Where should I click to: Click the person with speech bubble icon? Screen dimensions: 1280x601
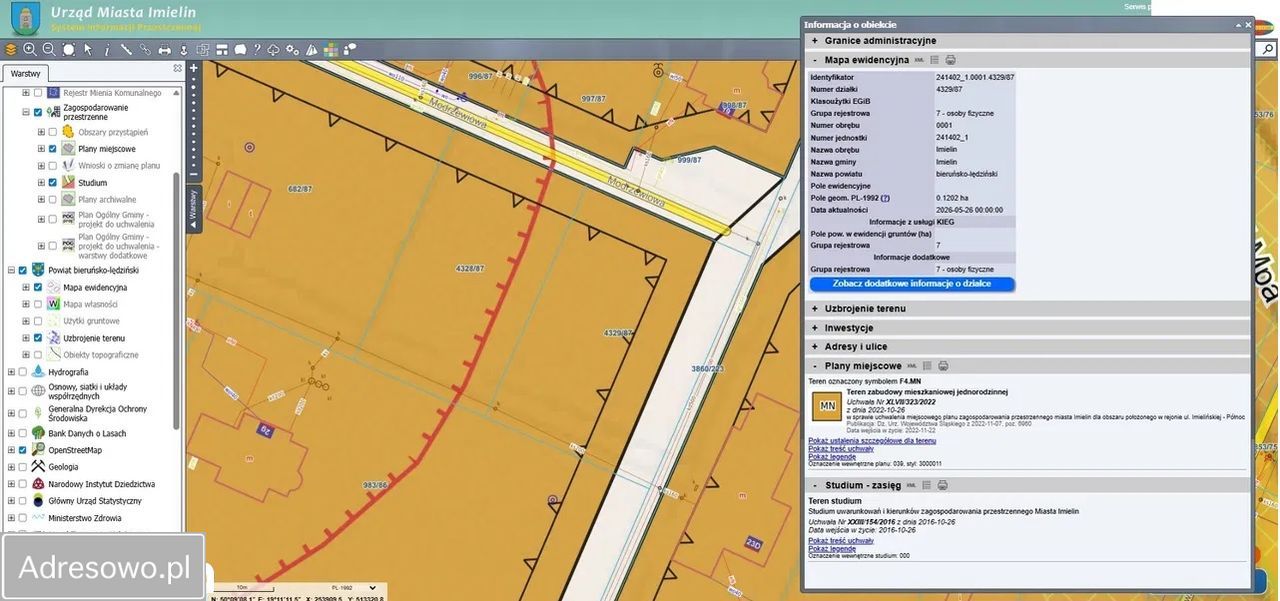349,49
